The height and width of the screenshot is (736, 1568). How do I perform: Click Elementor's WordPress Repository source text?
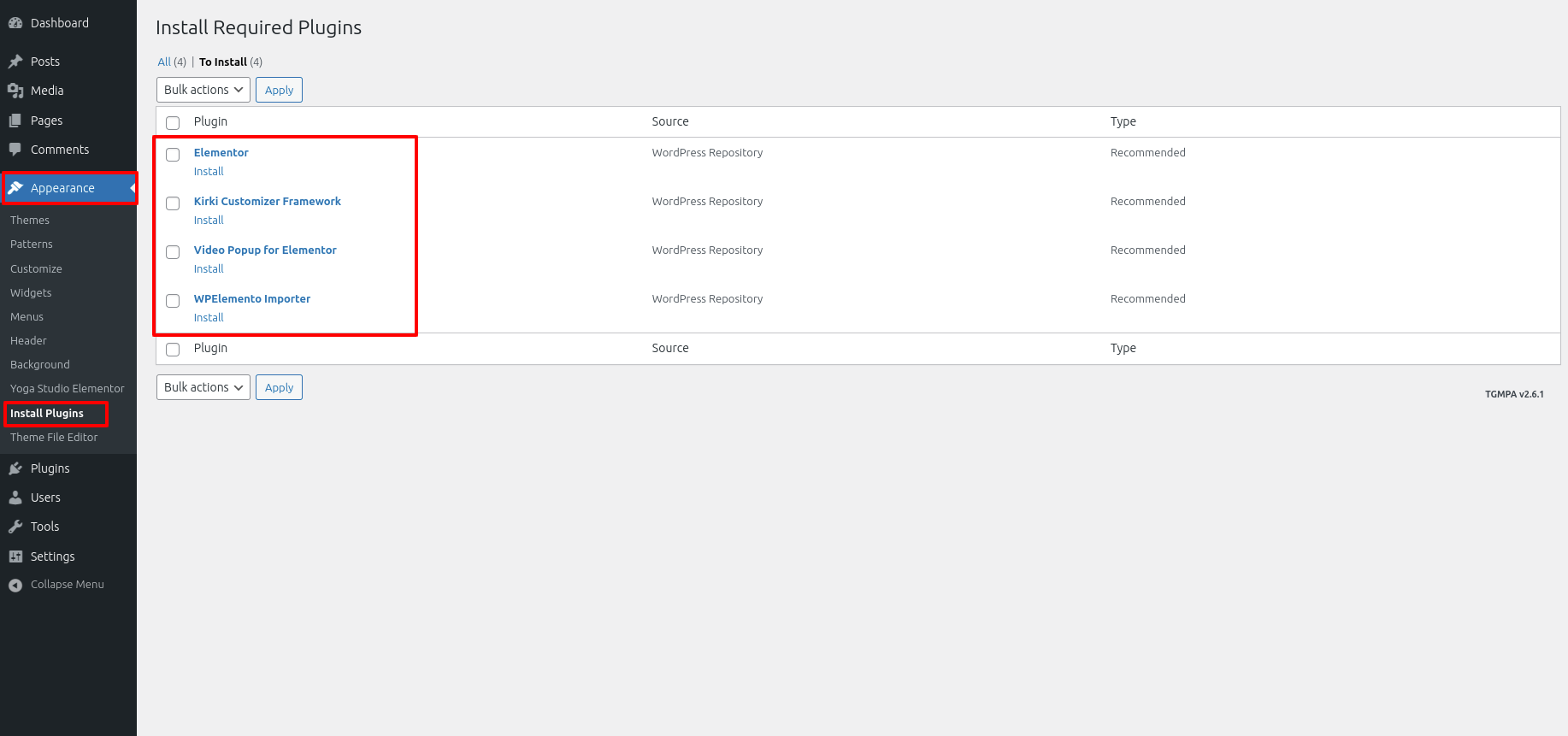[707, 152]
